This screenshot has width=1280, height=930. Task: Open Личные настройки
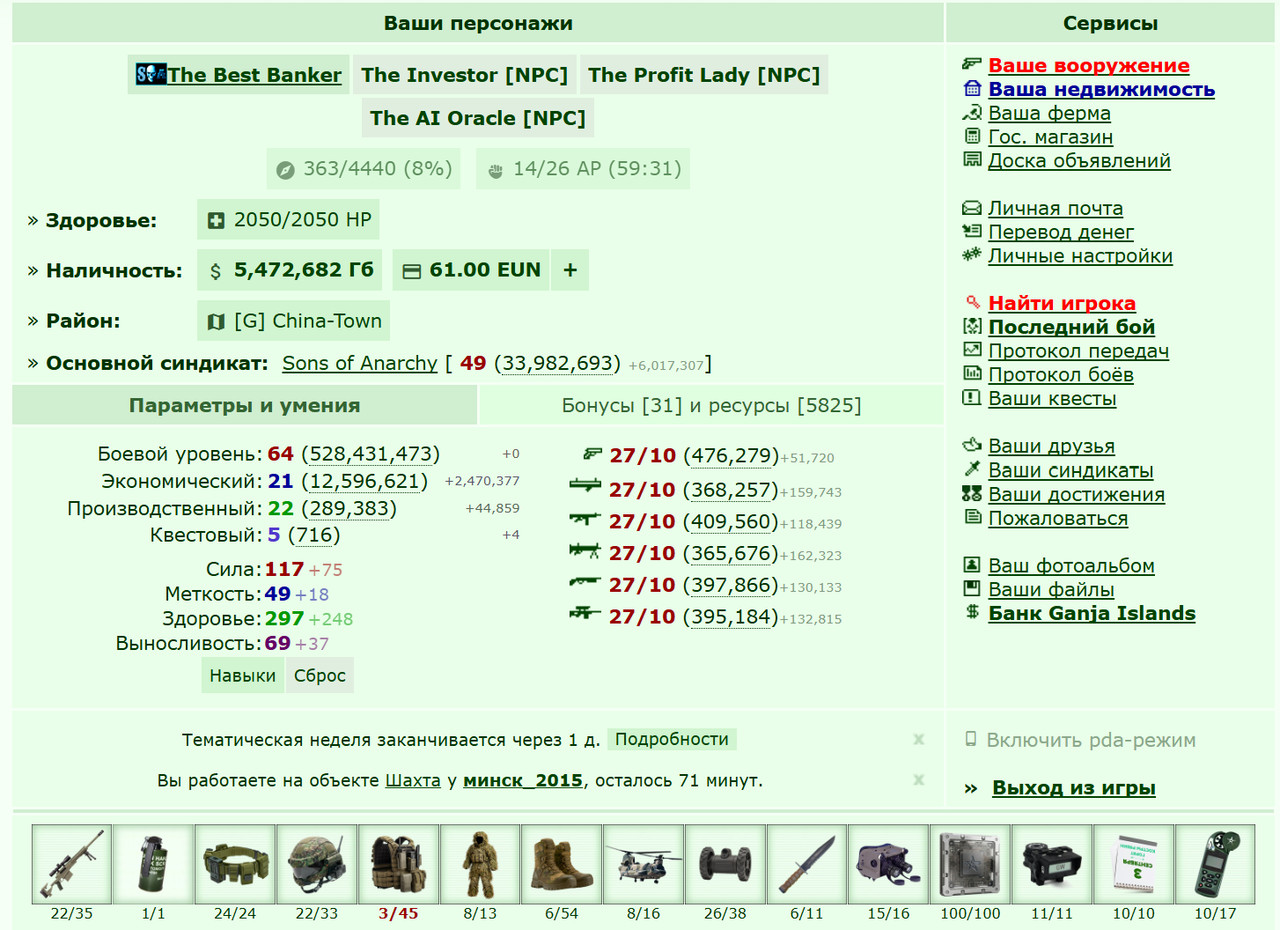pyautogui.click(x=1080, y=256)
